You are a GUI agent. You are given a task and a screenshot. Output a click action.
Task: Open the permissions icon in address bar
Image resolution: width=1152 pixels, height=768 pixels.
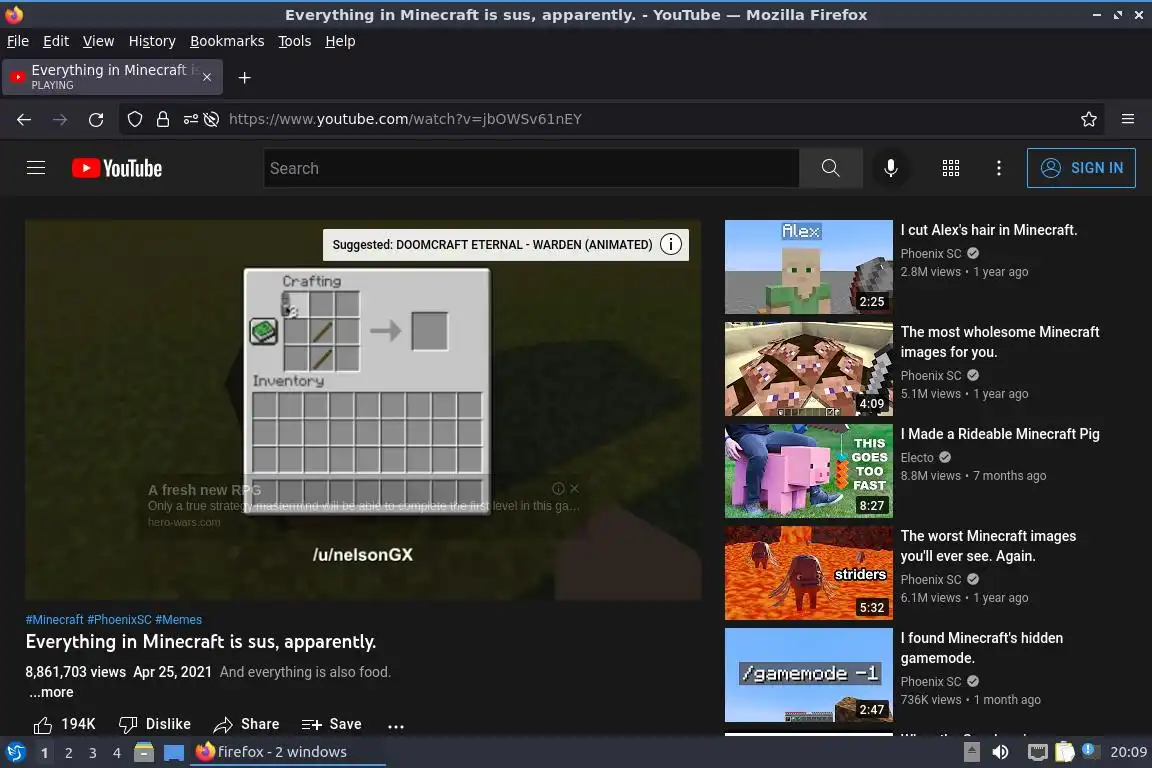pyautogui.click(x=190, y=119)
